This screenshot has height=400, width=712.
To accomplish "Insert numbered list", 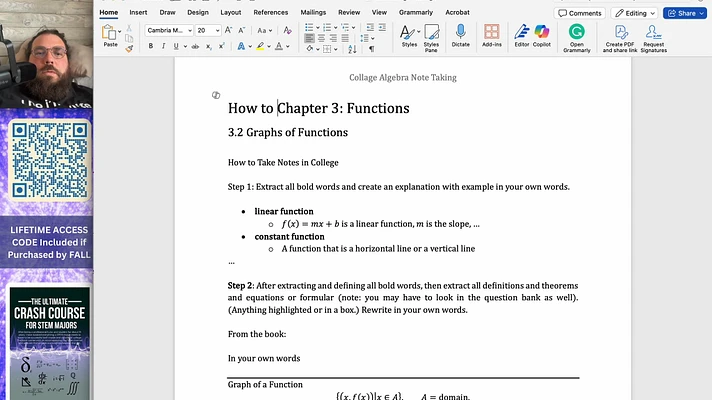I will coord(327,28).
